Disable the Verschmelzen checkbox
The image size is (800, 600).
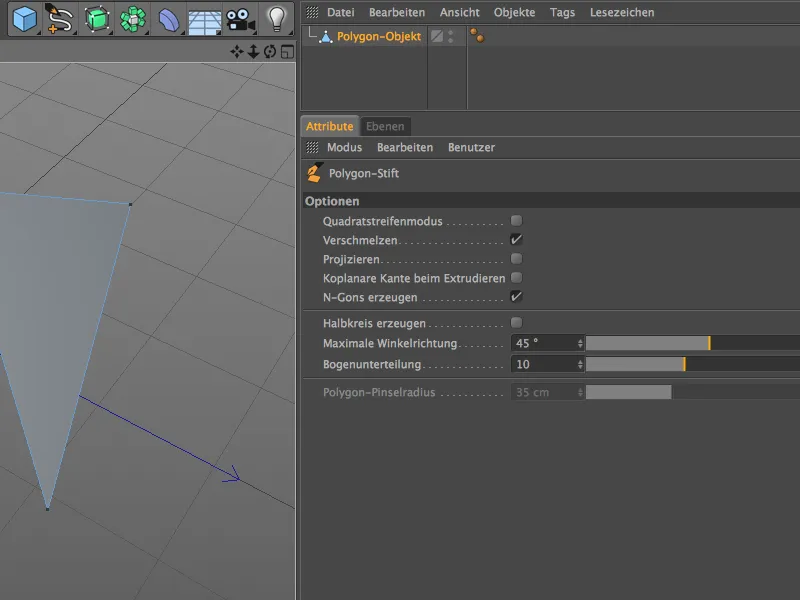tap(515, 238)
